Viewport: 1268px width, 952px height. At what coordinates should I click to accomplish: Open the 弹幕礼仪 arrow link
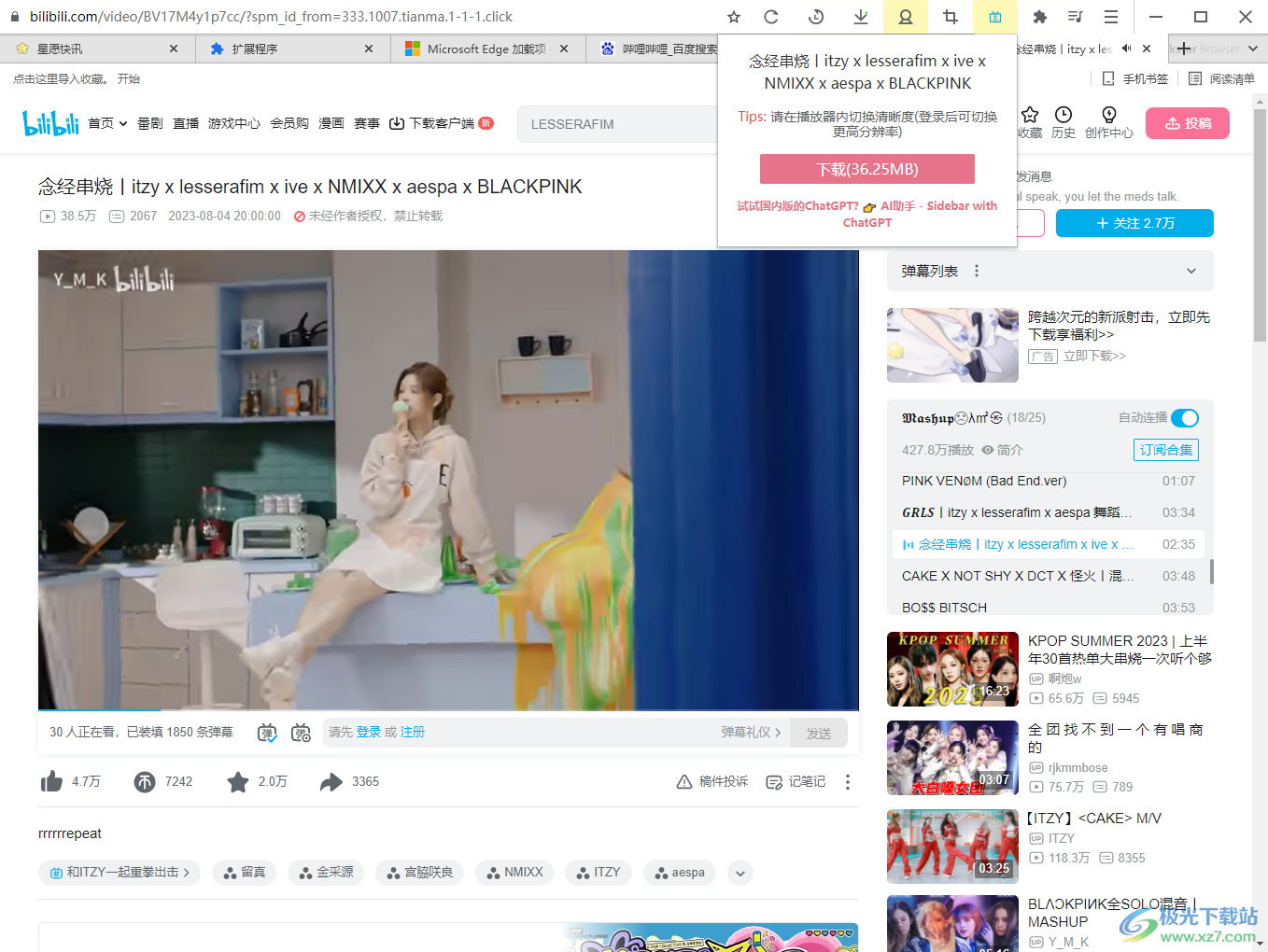(x=751, y=733)
